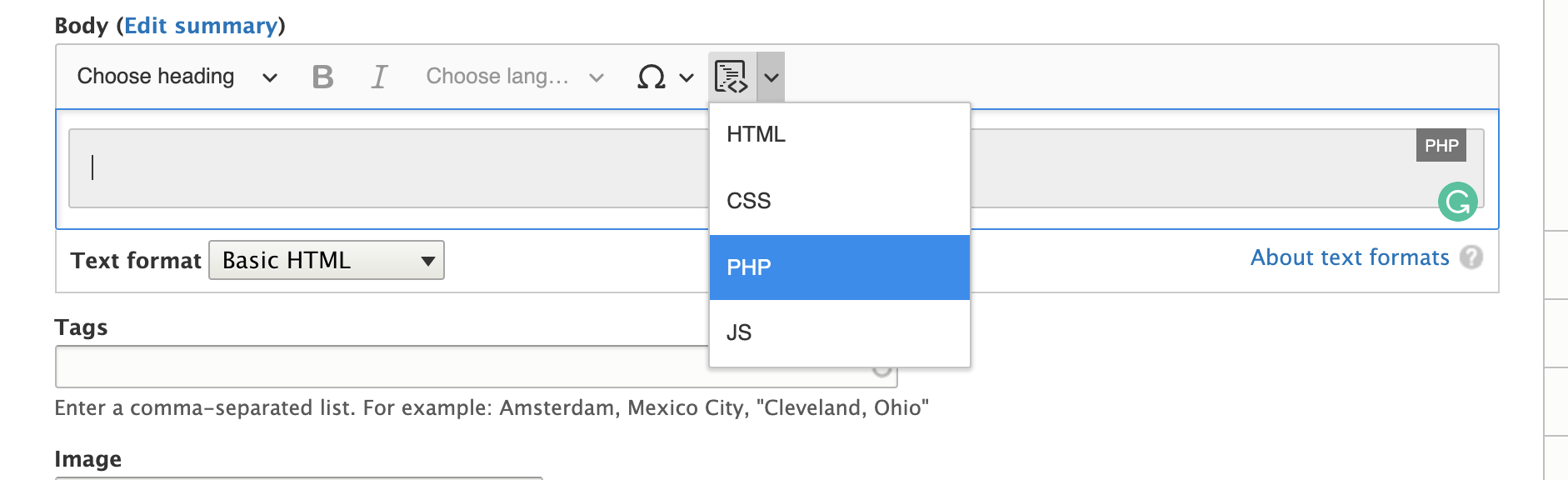Open the Basic HTML text format selector
1568x480 pixels.
pos(326,260)
